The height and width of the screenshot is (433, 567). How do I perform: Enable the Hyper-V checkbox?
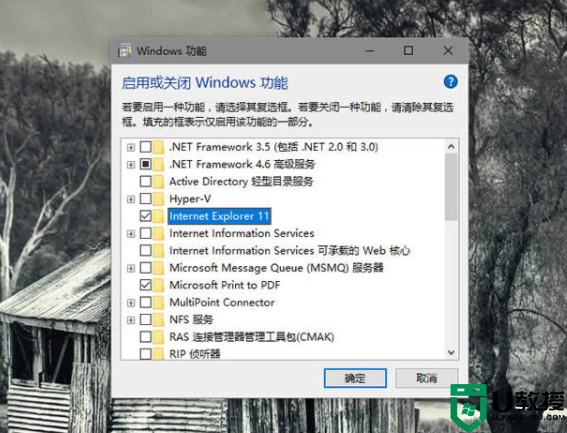pos(146,199)
